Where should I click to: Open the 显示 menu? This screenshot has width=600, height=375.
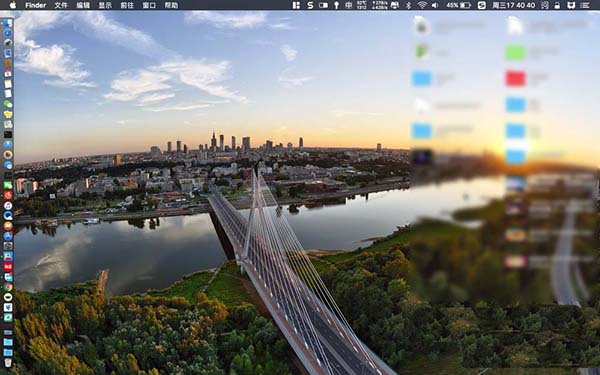[105, 5]
